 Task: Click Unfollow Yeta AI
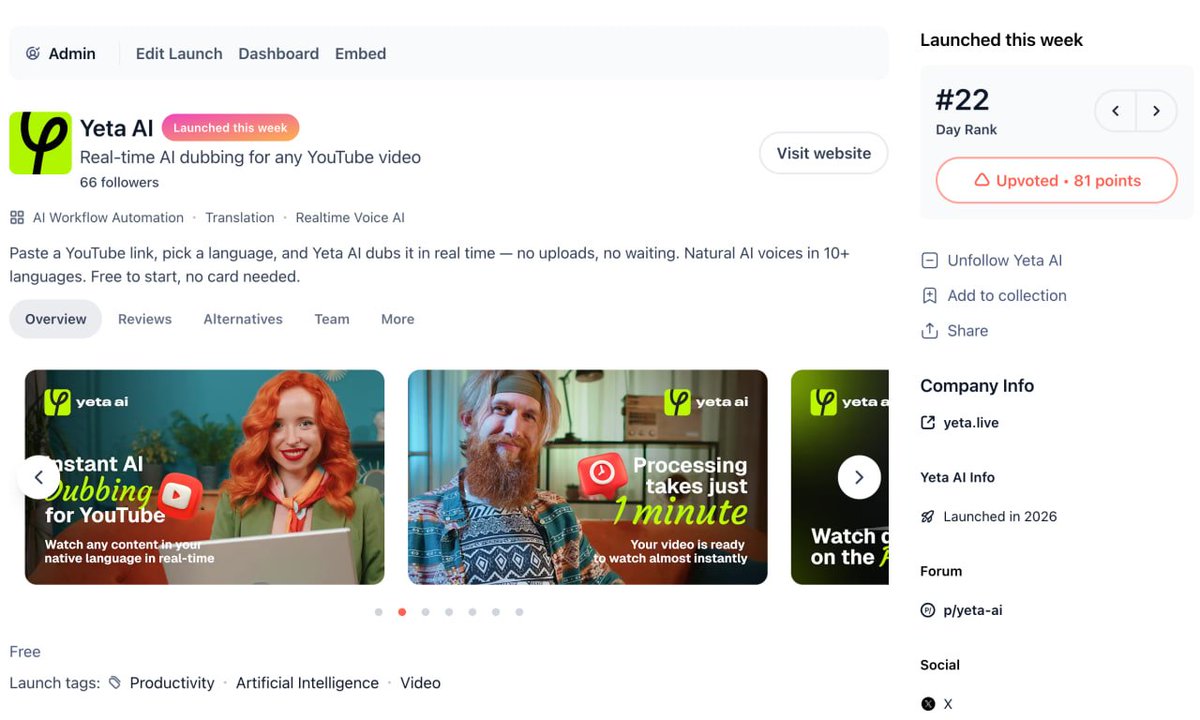point(1005,260)
